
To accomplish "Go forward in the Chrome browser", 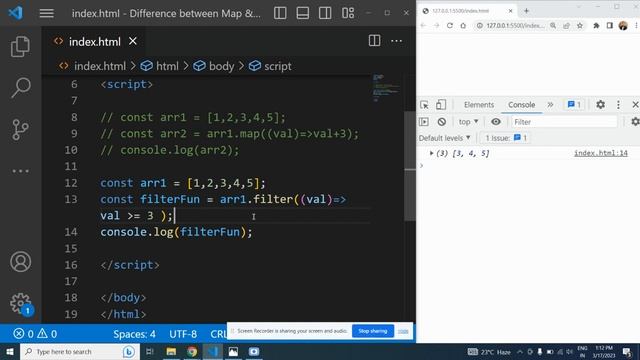I will point(436,26).
